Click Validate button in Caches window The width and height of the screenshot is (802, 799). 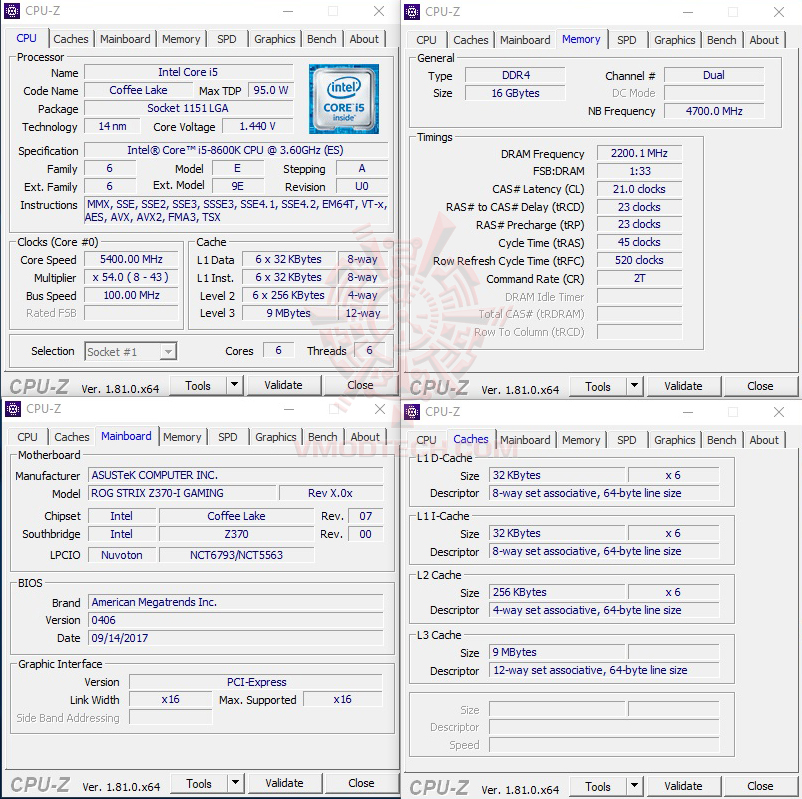click(683, 786)
